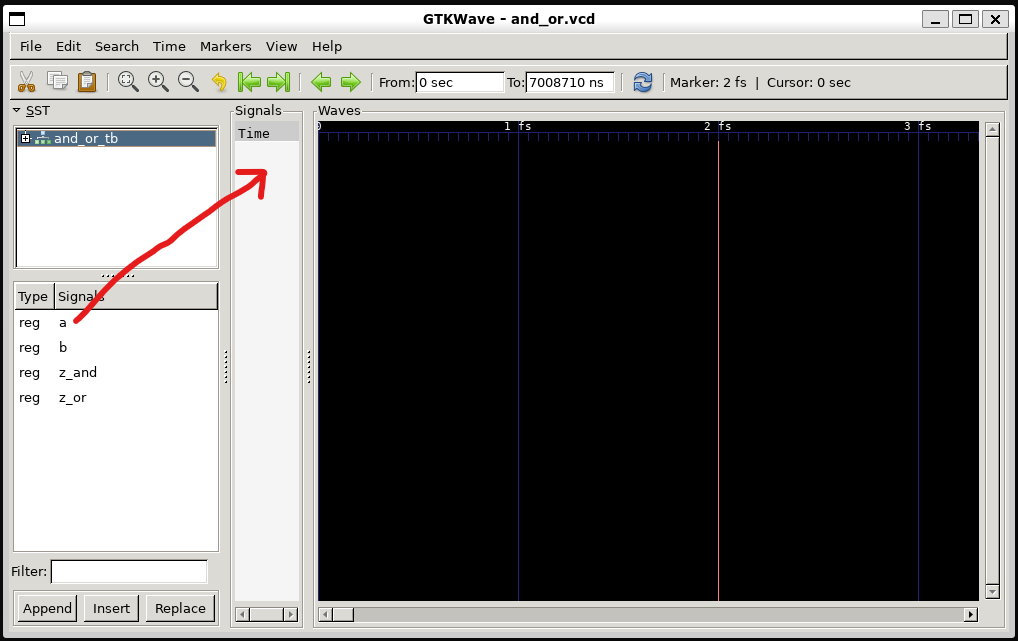This screenshot has width=1018, height=641.
Task: Expand the and_or_tb tree node
Action: 25,138
